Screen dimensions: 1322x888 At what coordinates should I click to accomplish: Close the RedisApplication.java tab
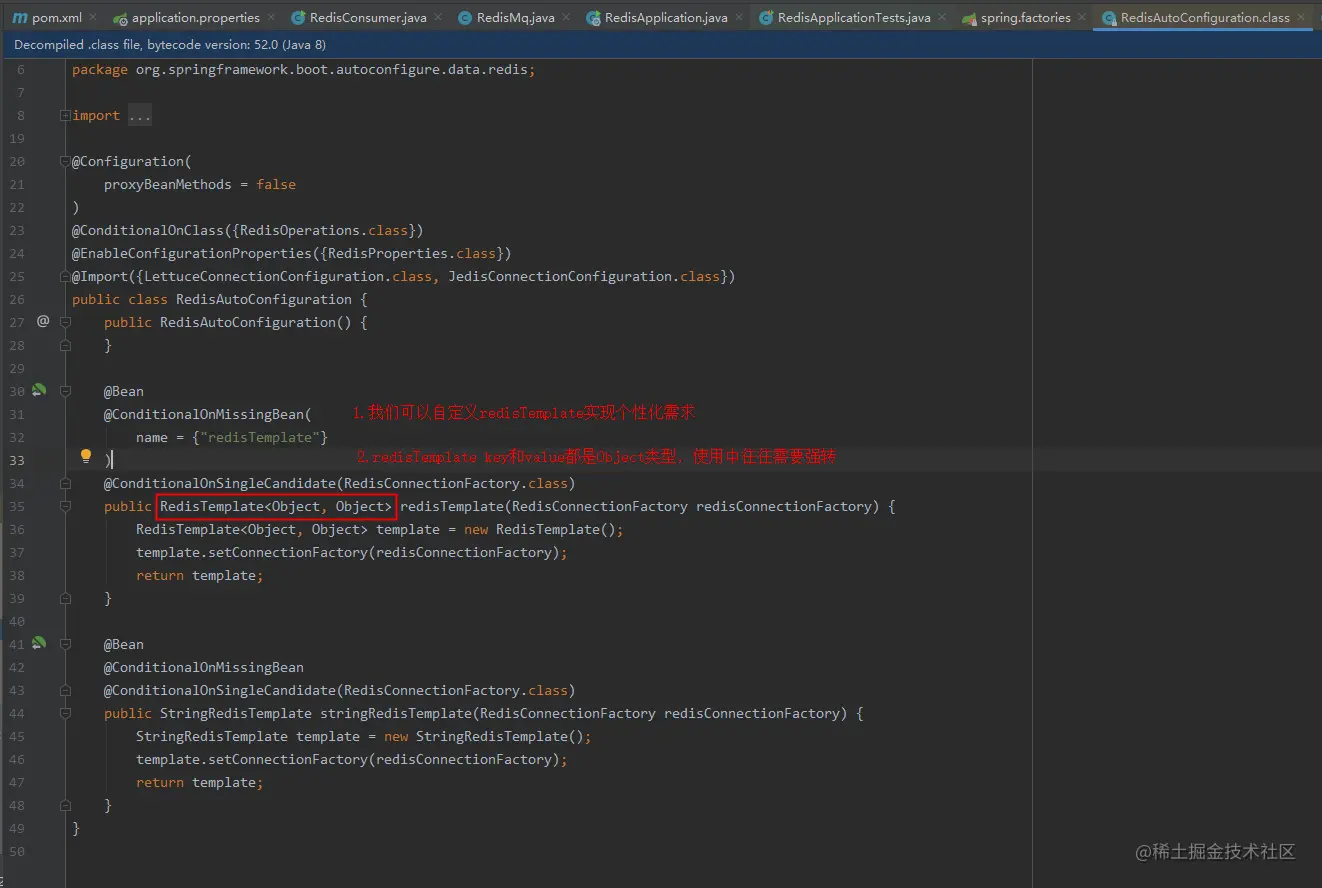click(x=739, y=18)
